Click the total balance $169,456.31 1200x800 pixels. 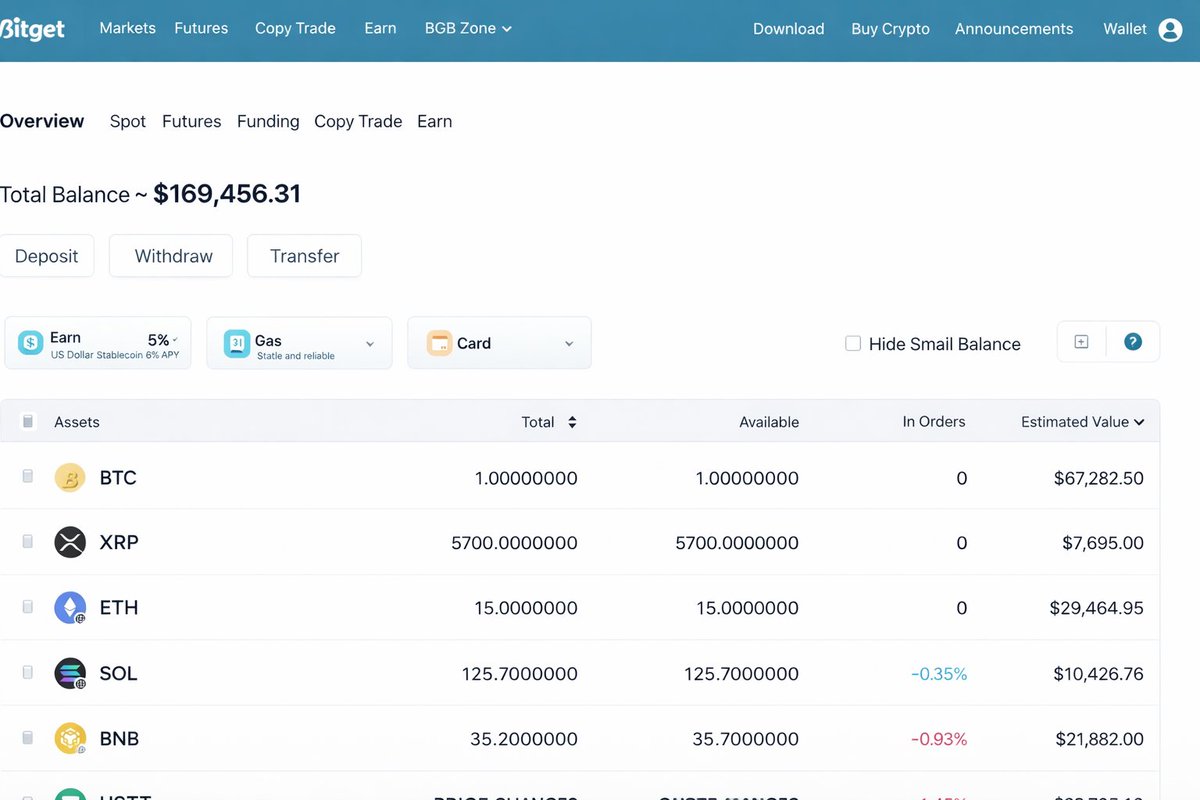227,194
